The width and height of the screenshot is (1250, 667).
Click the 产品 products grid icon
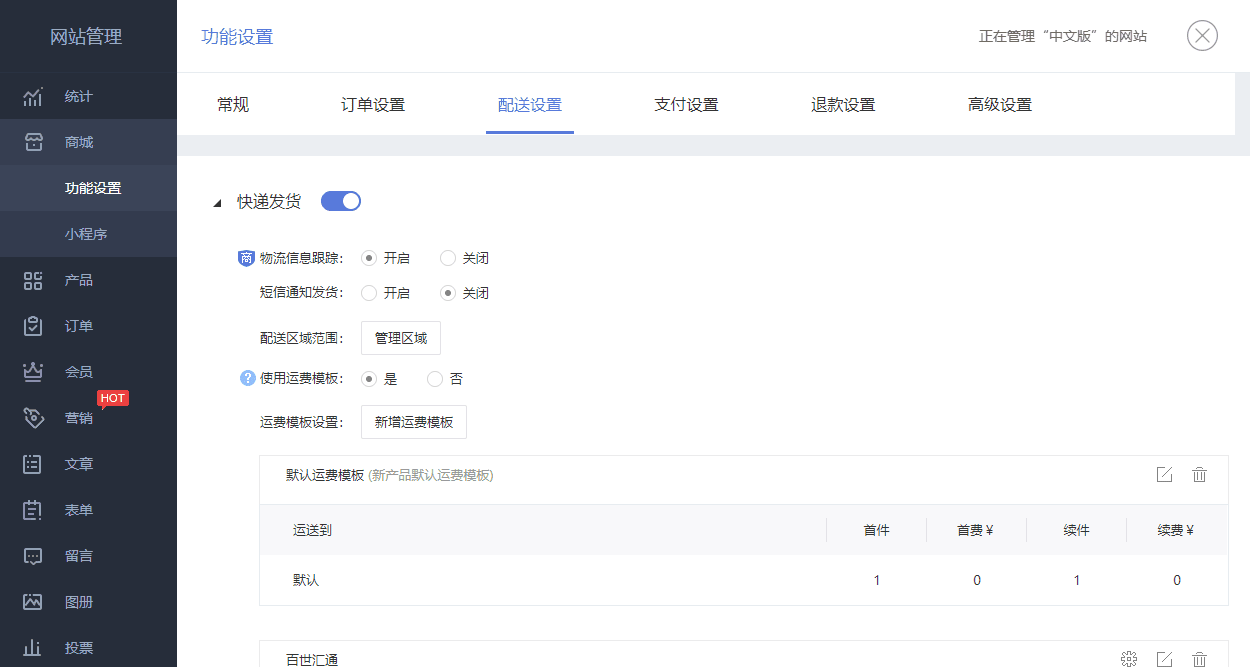(33, 280)
